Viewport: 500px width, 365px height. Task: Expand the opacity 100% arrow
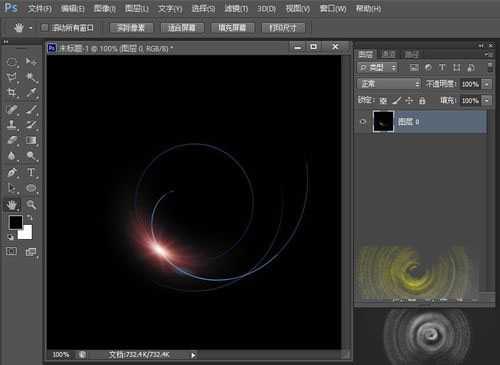click(487, 84)
